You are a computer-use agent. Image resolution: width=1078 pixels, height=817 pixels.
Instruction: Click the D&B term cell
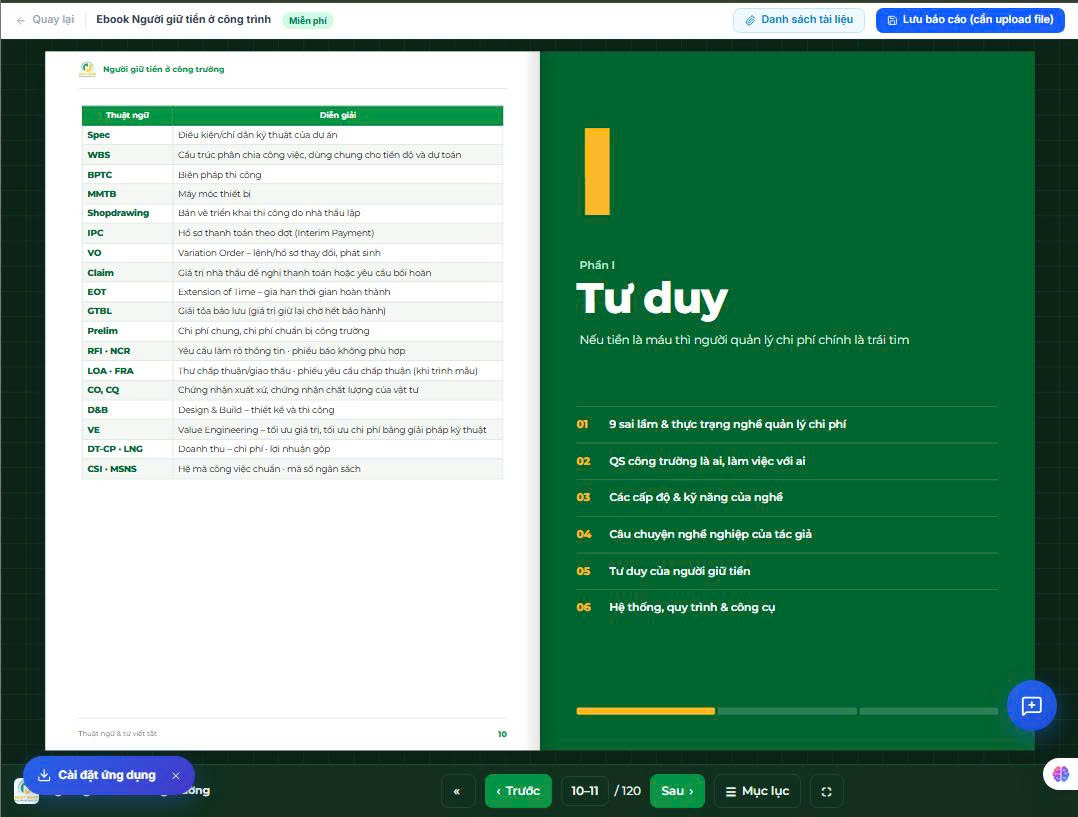[x=127, y=410]
